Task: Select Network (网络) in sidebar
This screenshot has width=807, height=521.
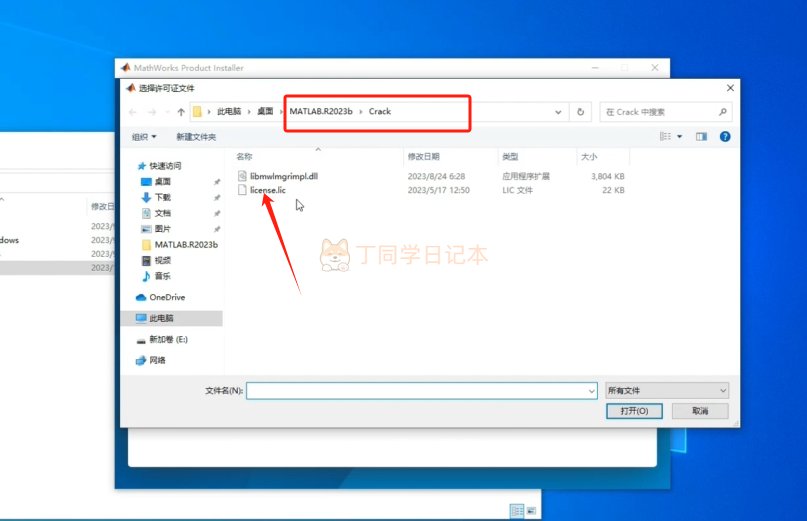Action: click(157, 360)
